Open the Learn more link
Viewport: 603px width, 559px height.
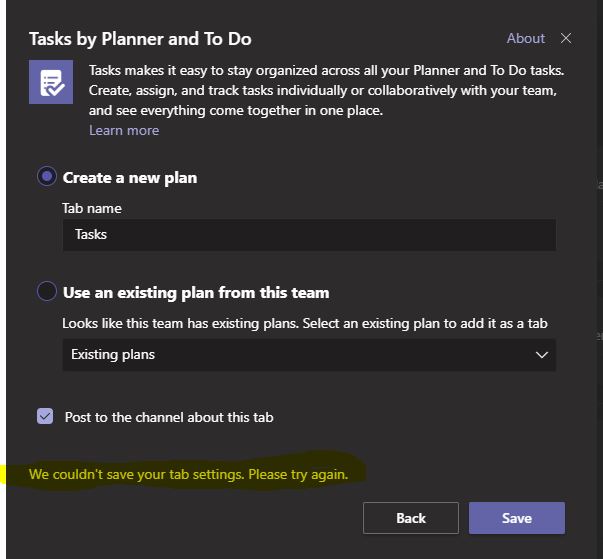124,130
